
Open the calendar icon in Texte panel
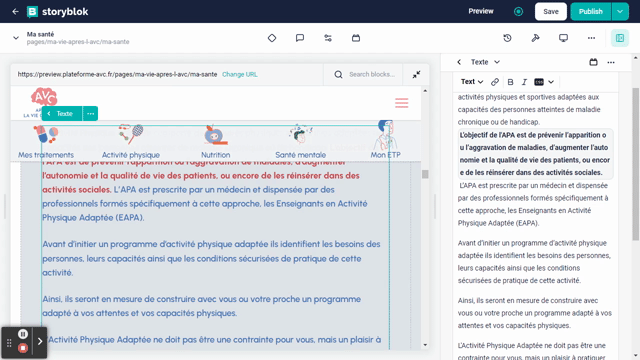click(593, 62)
